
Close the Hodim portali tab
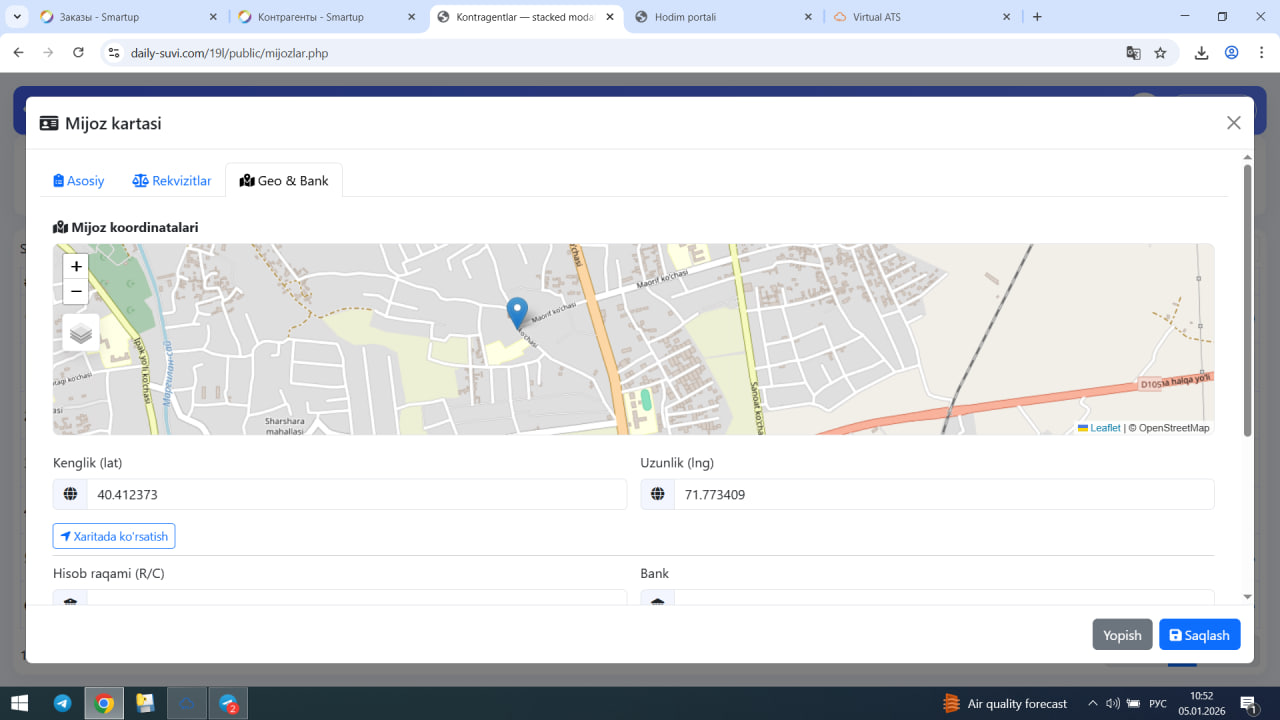coord(808,17)
